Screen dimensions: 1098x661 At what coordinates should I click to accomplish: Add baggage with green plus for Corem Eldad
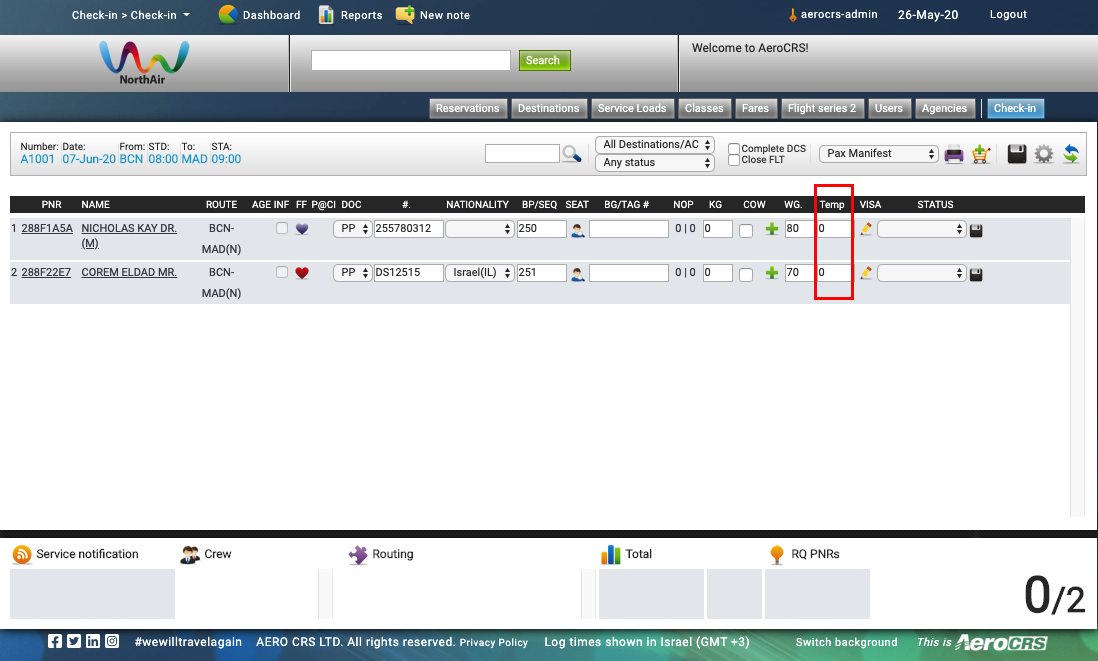click(772, 273)
